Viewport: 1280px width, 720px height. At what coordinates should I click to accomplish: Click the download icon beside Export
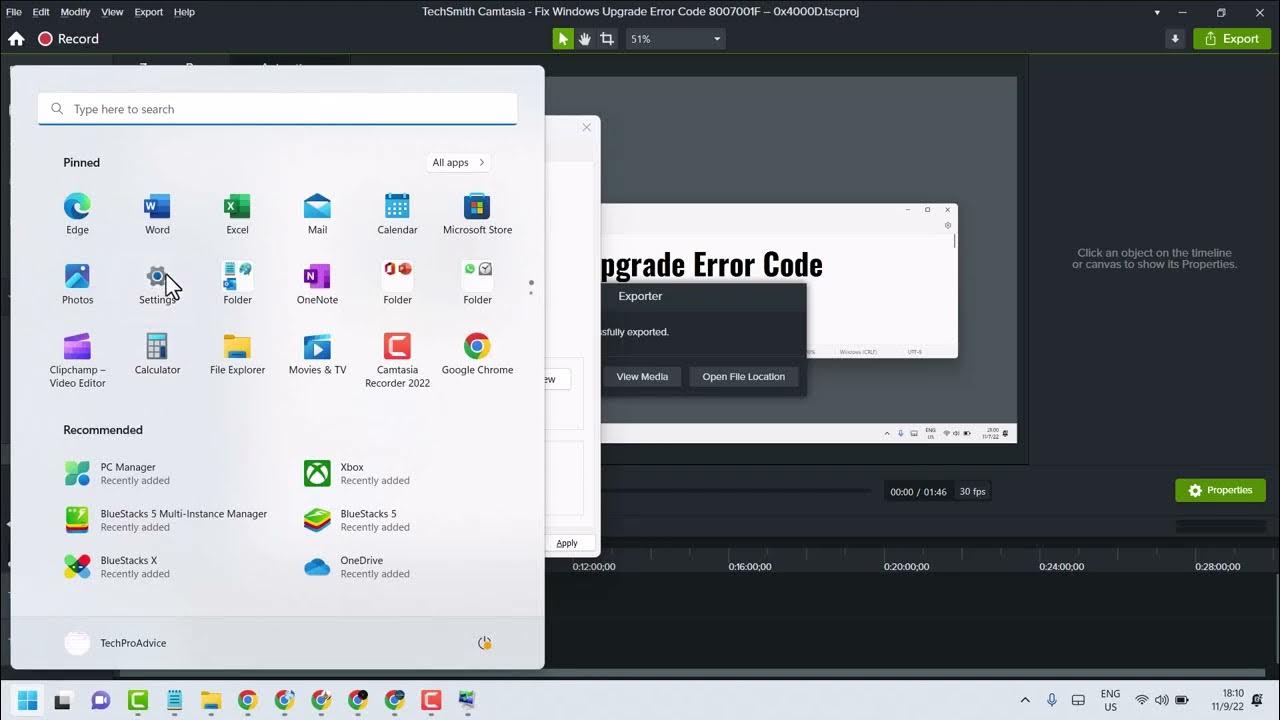1175,39
